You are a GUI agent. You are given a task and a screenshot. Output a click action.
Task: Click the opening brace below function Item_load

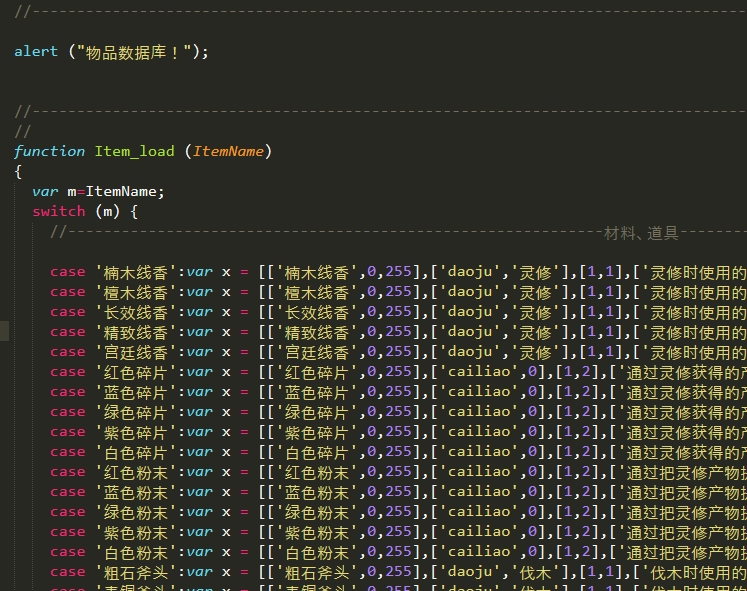[x=18, y=171]
